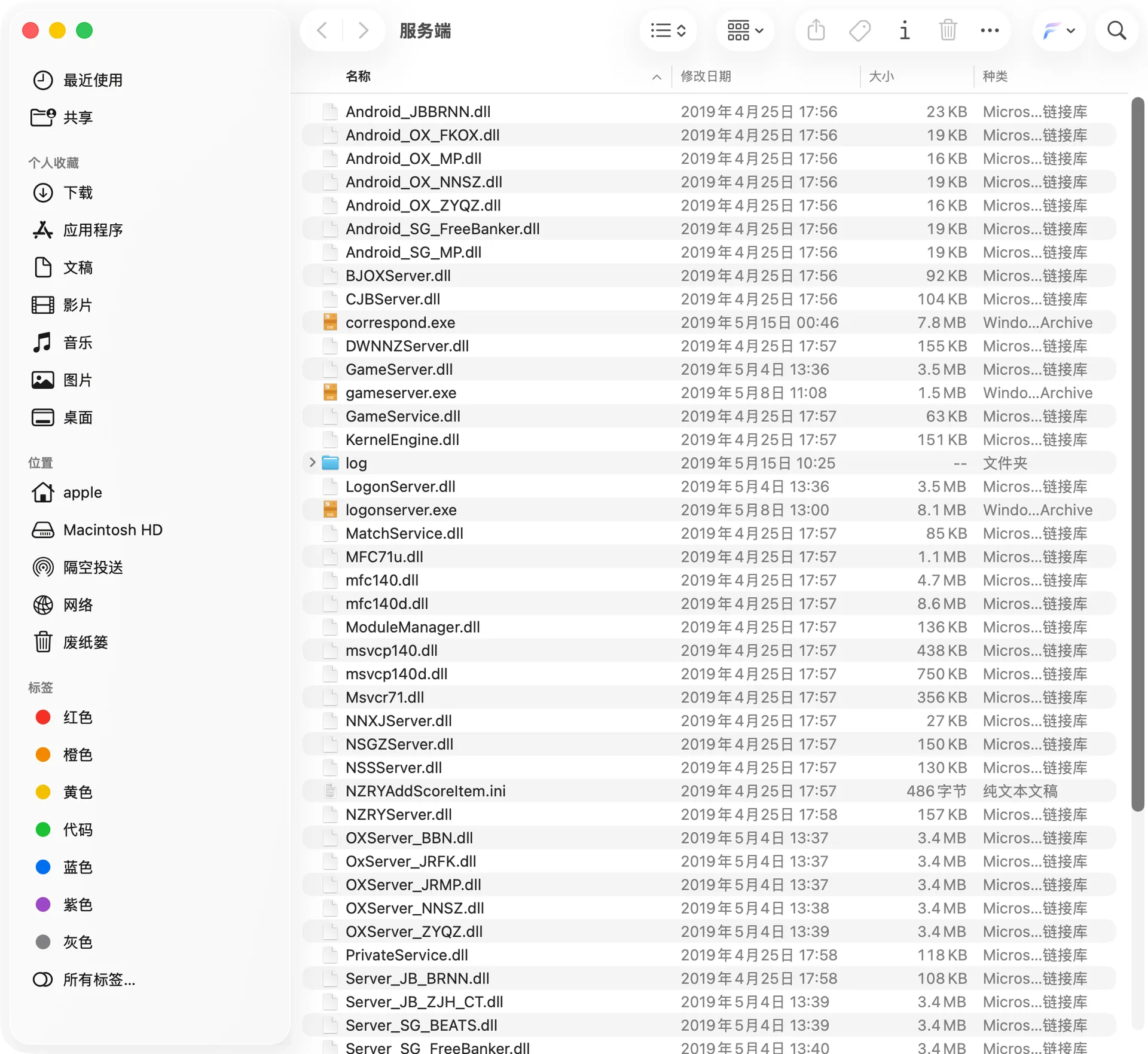Open the 图片 sidebar folder
Viewport: 1148px width, 1054px height.
pyautogui.click(x=62, y=380)
